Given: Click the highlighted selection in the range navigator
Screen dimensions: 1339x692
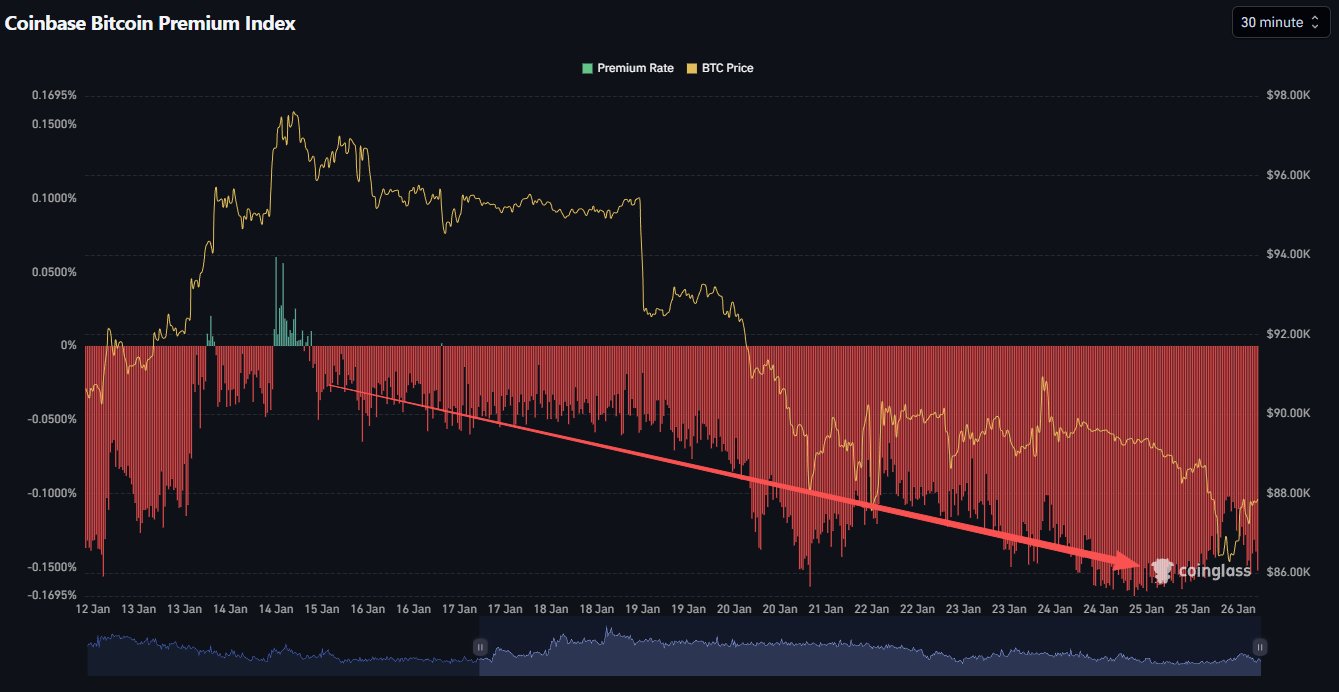Looking at the screenshot, I should (x=870, y=647).
